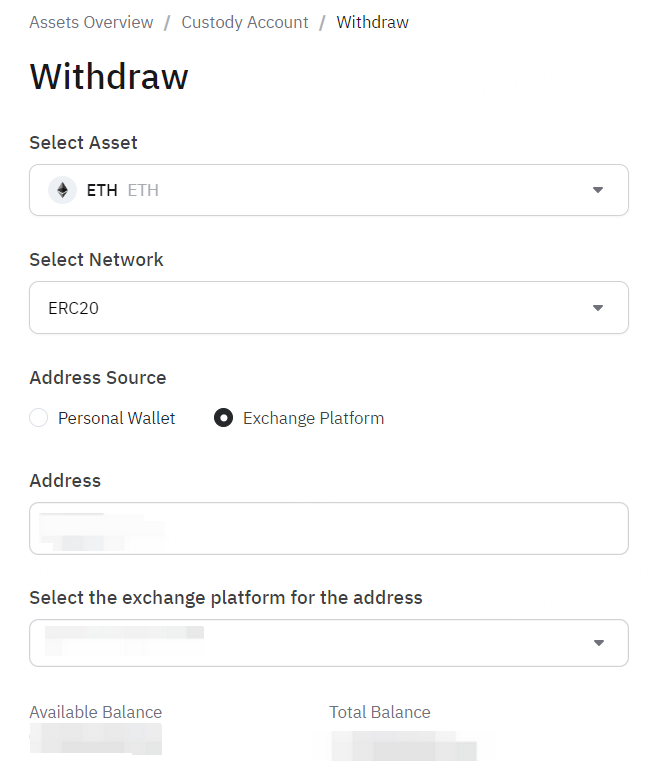Screen dimensions: 660x763
Task: Click the Total Balance label
Action: pyautogui.click(x=380, y=712)
